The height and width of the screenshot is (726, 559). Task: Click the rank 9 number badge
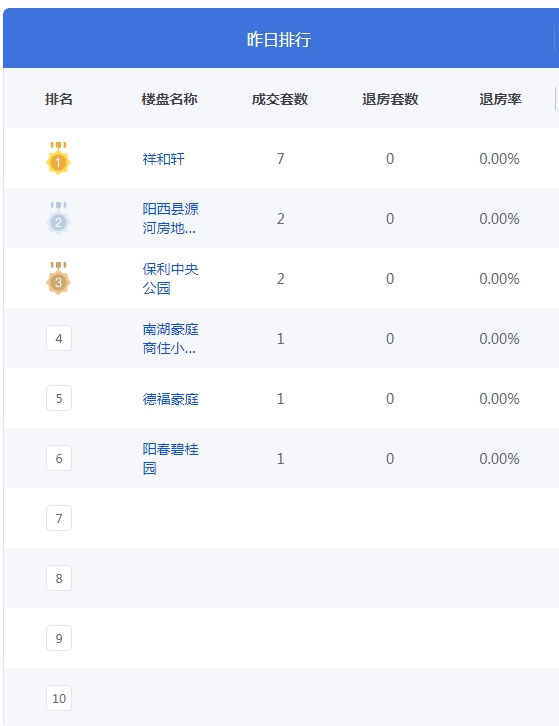(59, 638)
